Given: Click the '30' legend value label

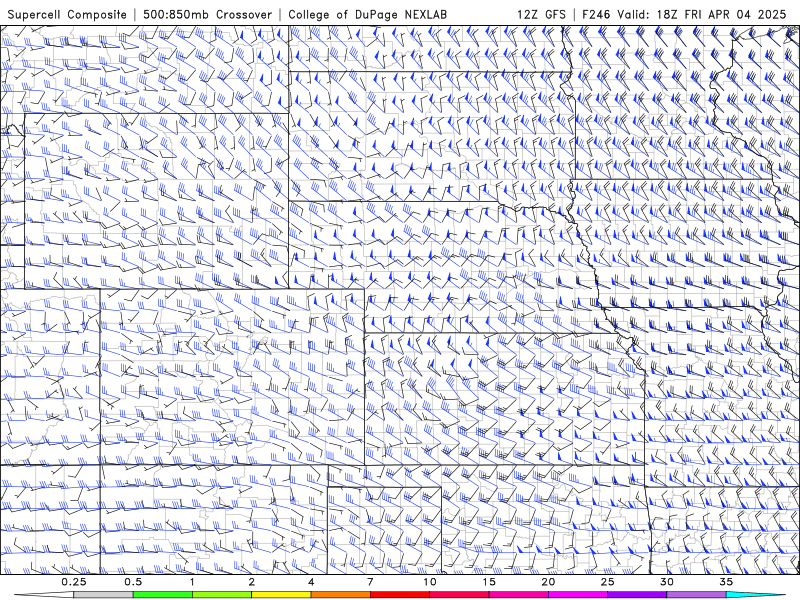Looking at the screenshot, I should point(667,582).
